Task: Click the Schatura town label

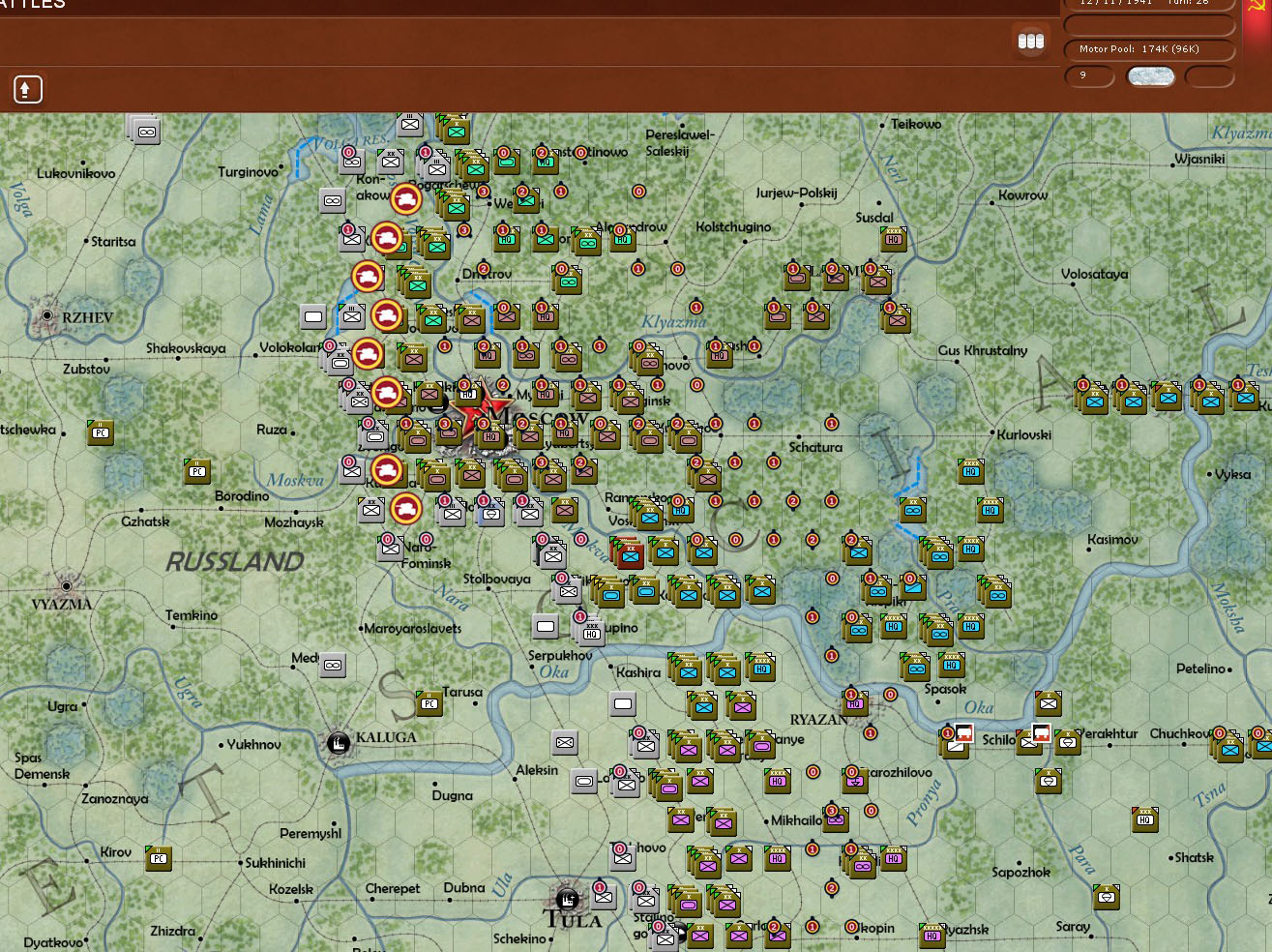Action: pyautogui.click(x=815, y=448)
